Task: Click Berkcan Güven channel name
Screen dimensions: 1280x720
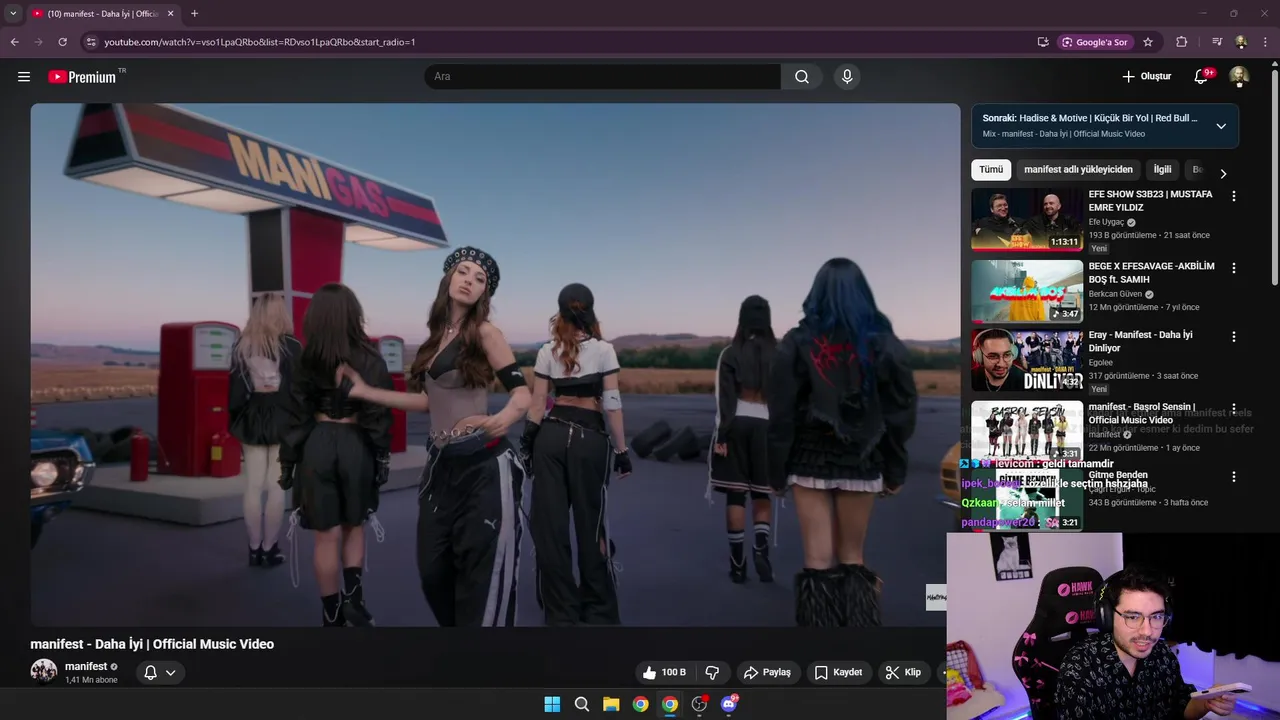Action: (1115, 294)
